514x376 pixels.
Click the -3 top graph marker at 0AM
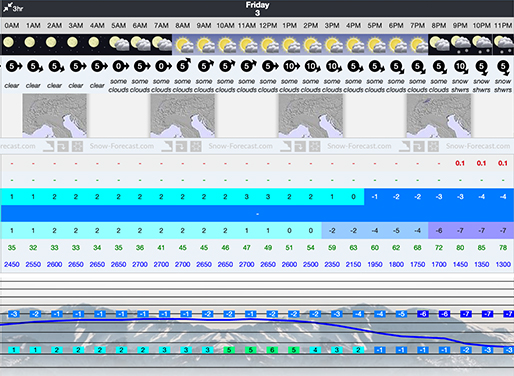point(14,314)
